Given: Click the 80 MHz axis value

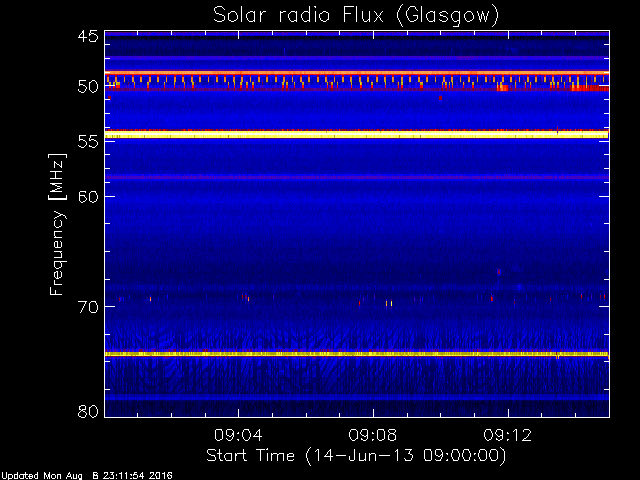Looking at the screenshot, I should (x=88, y=411).
